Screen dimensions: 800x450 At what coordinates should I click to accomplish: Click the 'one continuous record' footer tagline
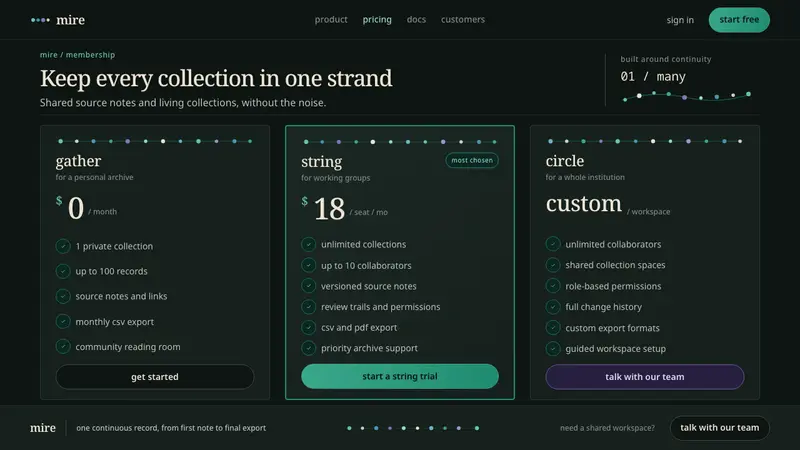click(x=171, y=428)
